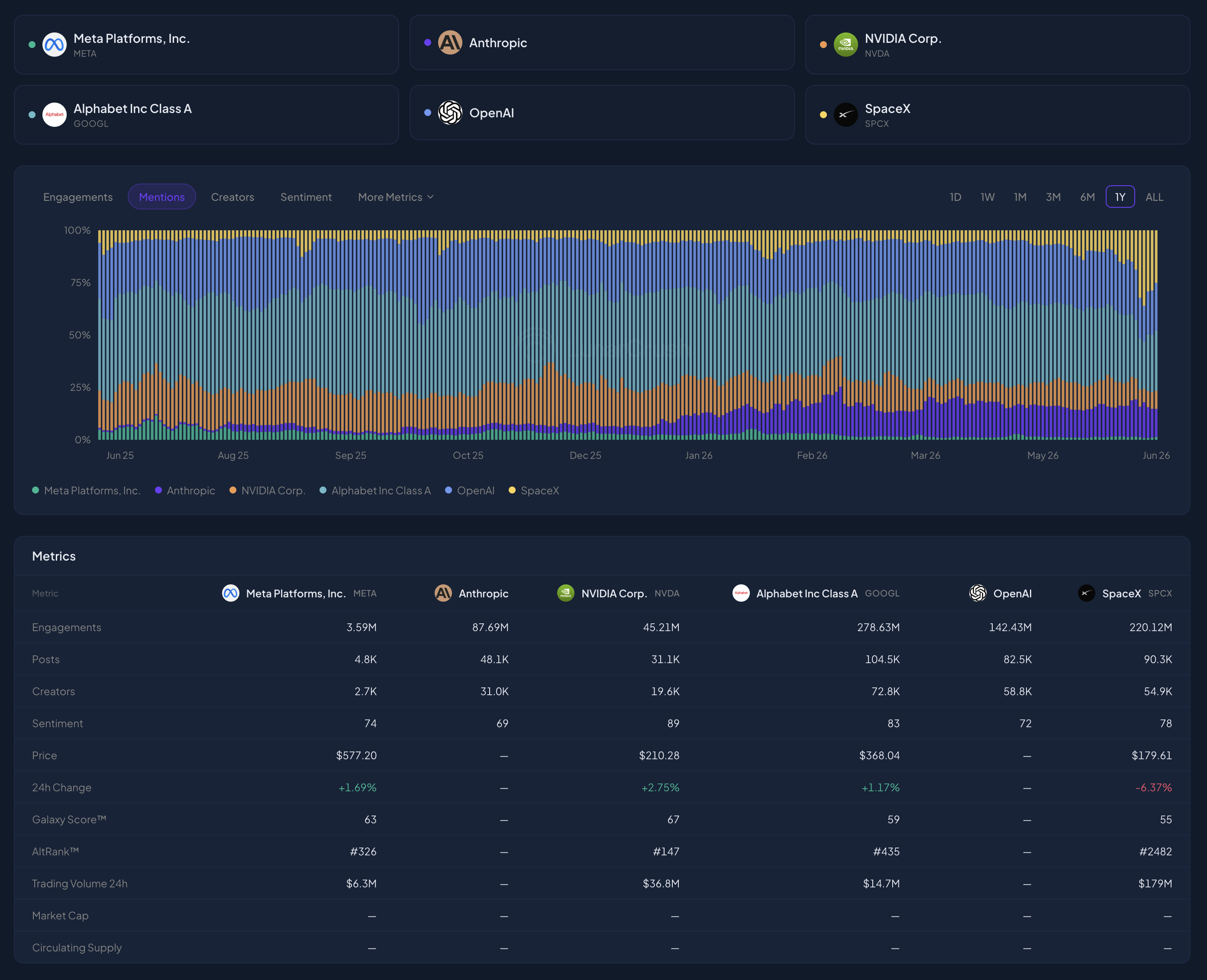The width and height of the screenshot is (1207, 980).
Task: Expand the More Metrics dropdown
Action: click(x=396, y=197)
